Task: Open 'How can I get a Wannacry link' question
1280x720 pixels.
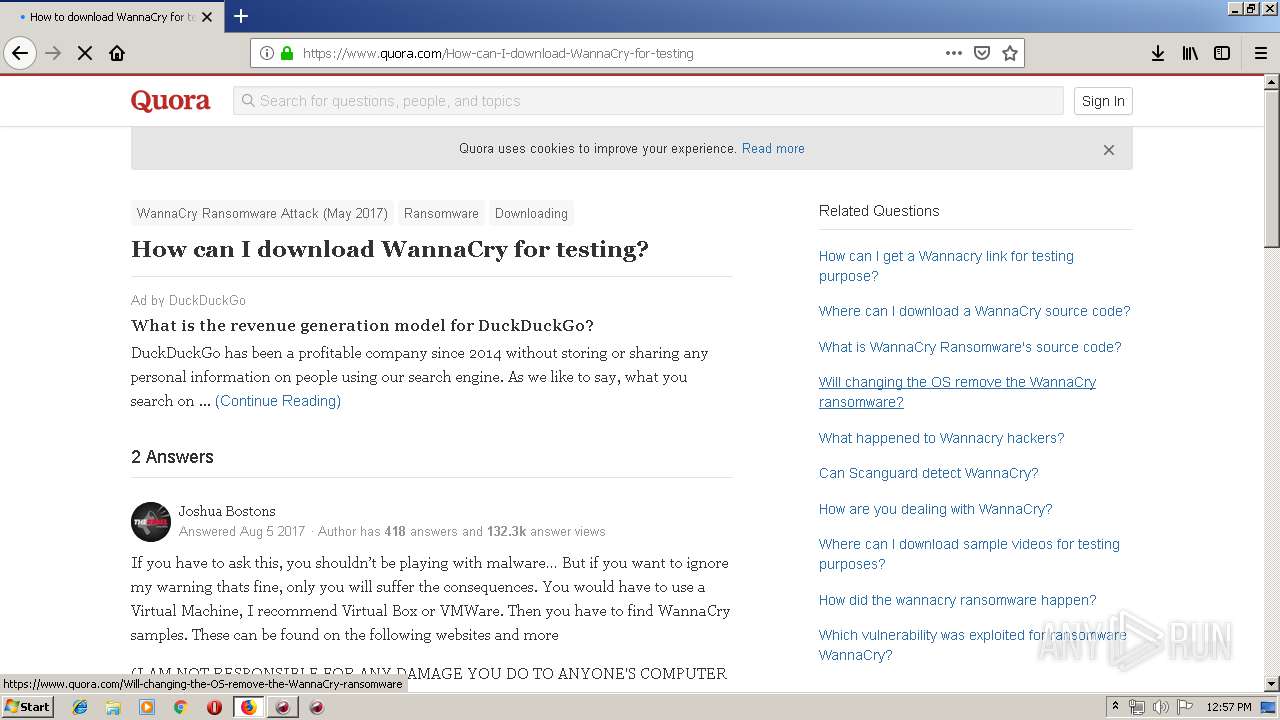Action: tap(946, 266)
